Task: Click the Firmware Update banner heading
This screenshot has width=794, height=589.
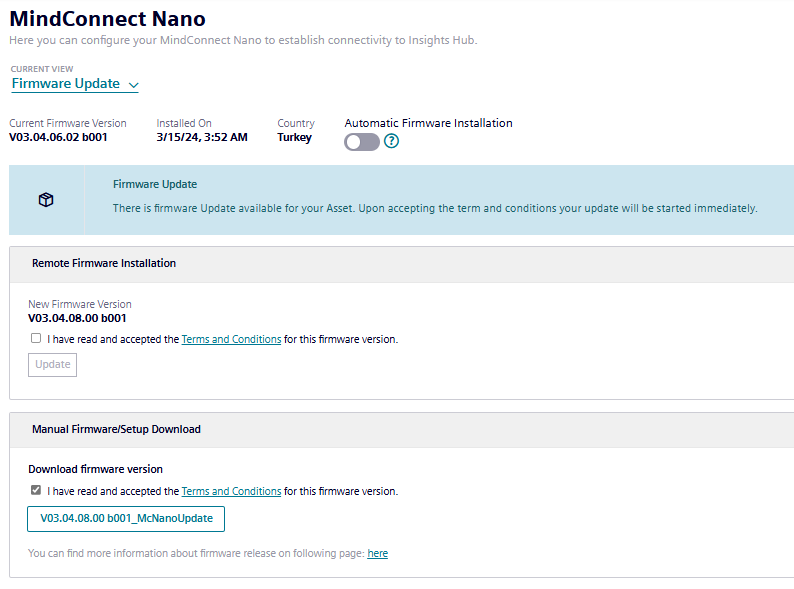Action: tap(155, 184)
